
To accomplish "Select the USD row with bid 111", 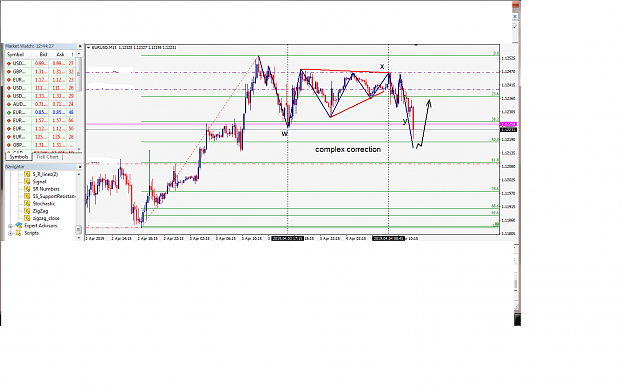I will tap(40, 88).
